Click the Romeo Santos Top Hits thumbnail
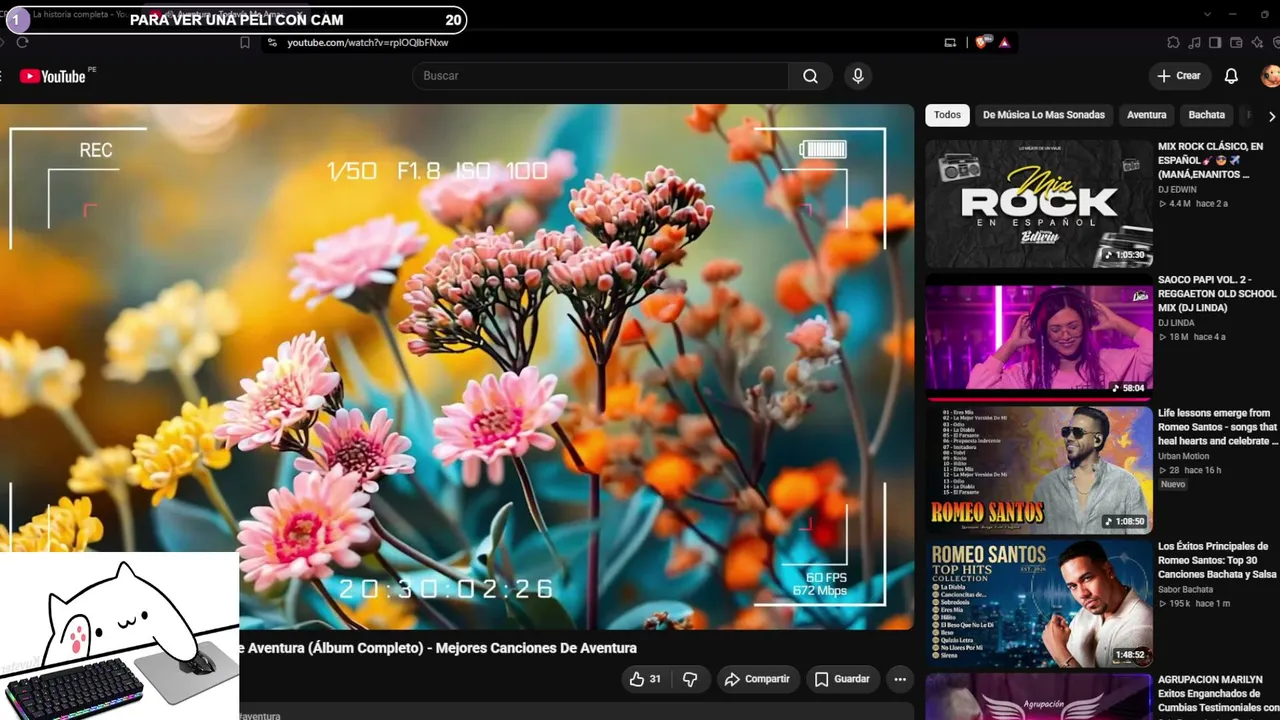The height and width of the screenshot is (720, 1280). point(1039,603)
